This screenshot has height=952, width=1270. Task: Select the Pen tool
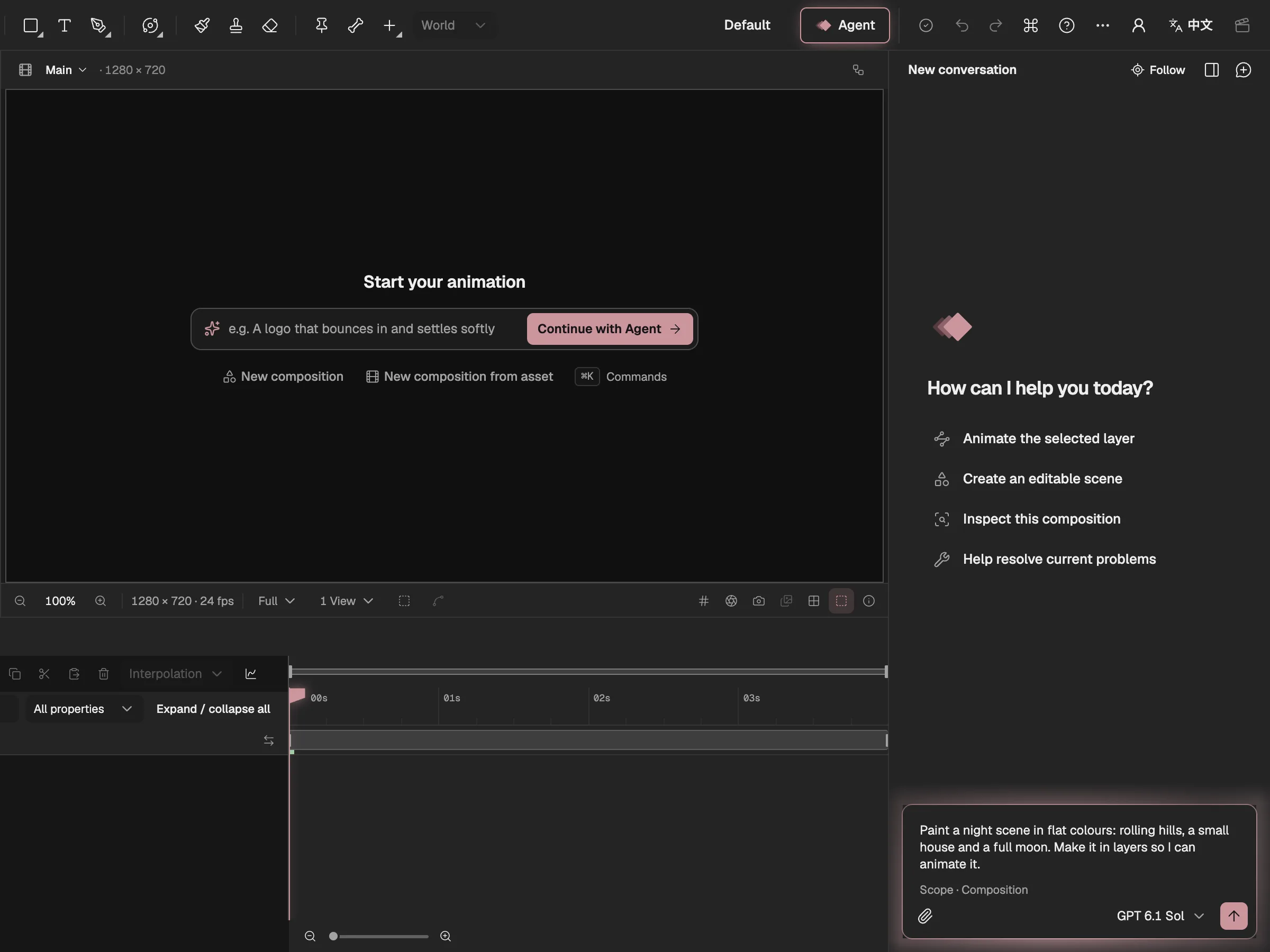coord(100,26)
